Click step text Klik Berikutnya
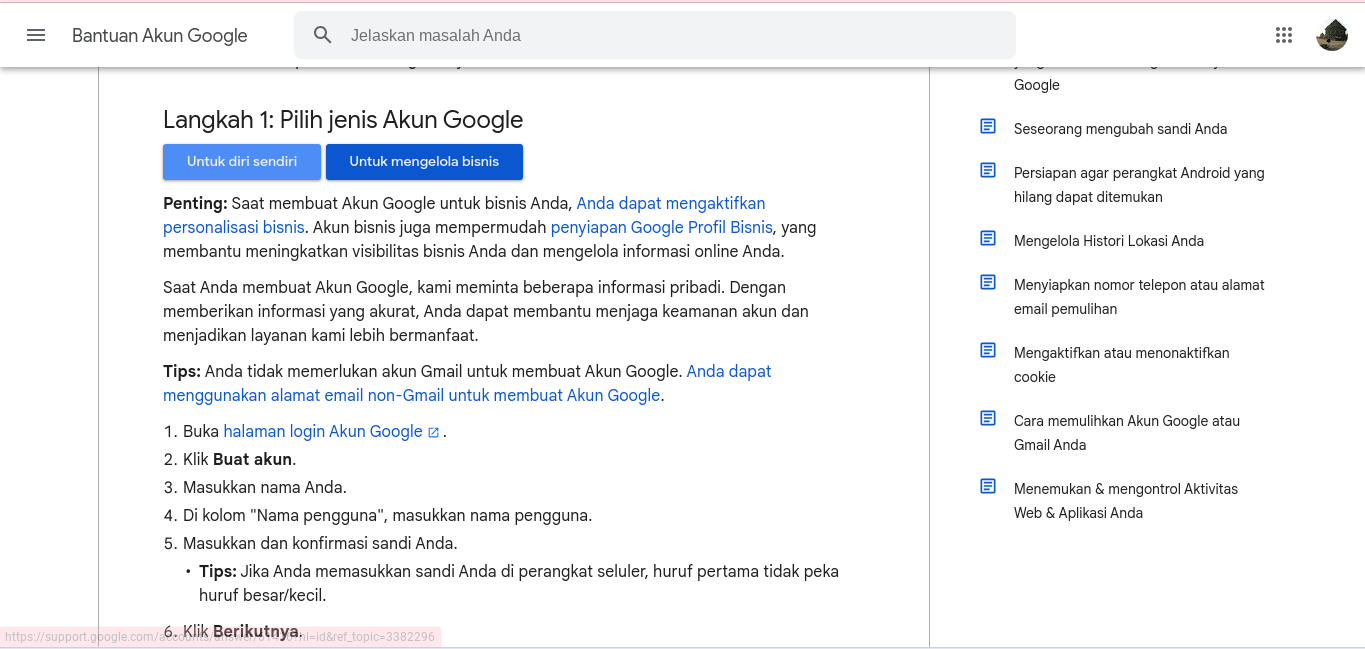The image size is (1365, 649). [243, 631]
